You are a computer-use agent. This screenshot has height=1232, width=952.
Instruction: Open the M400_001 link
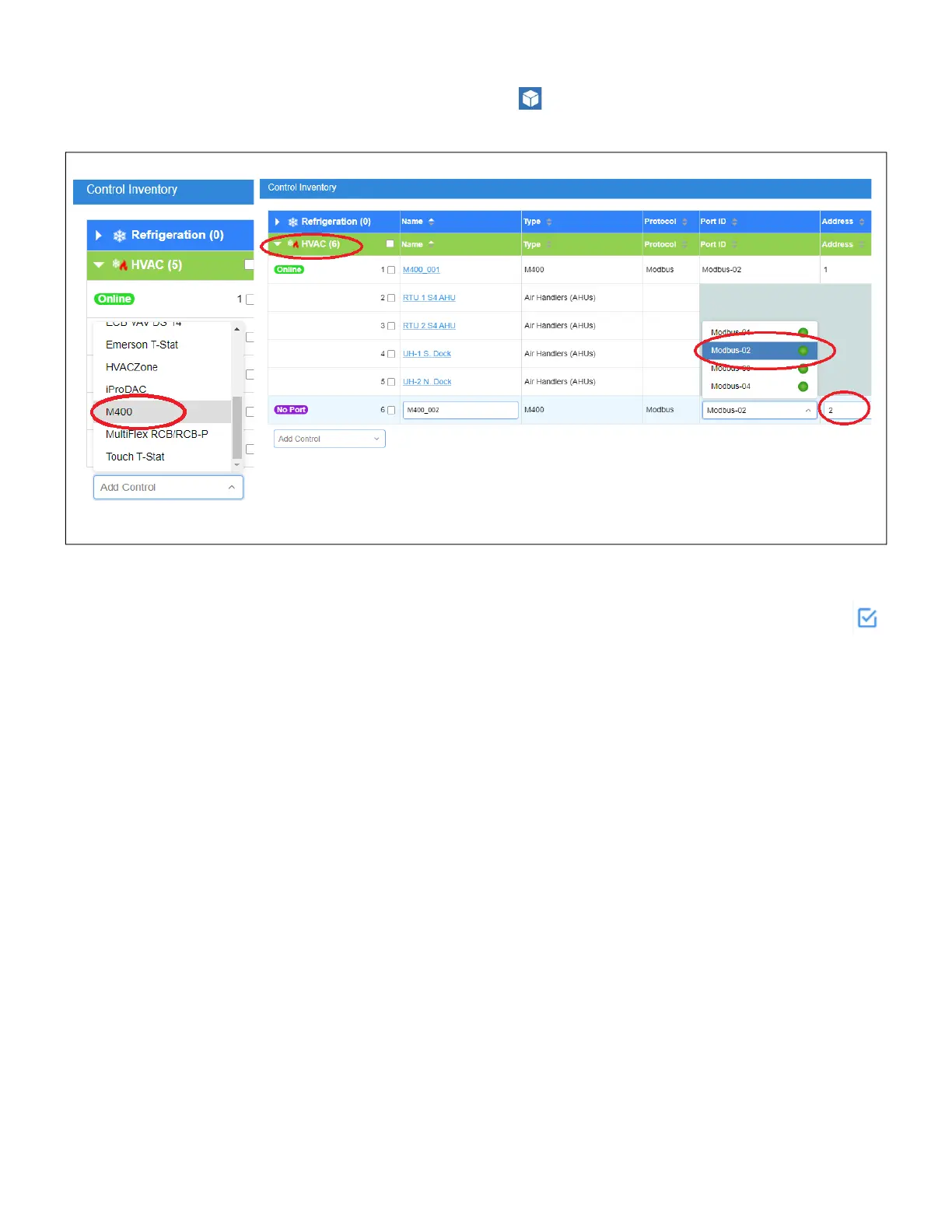tap(421, 270)
